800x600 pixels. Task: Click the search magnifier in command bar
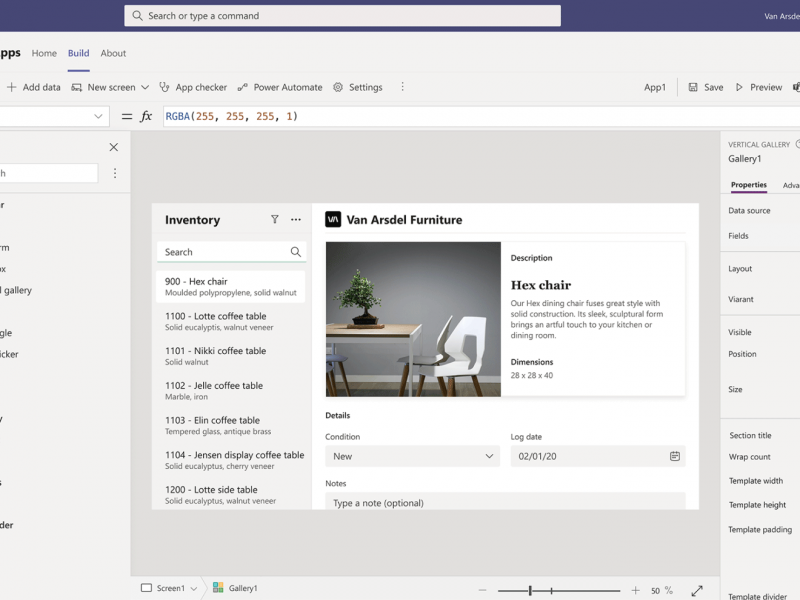pyautogui.click(x=137, y=16)
